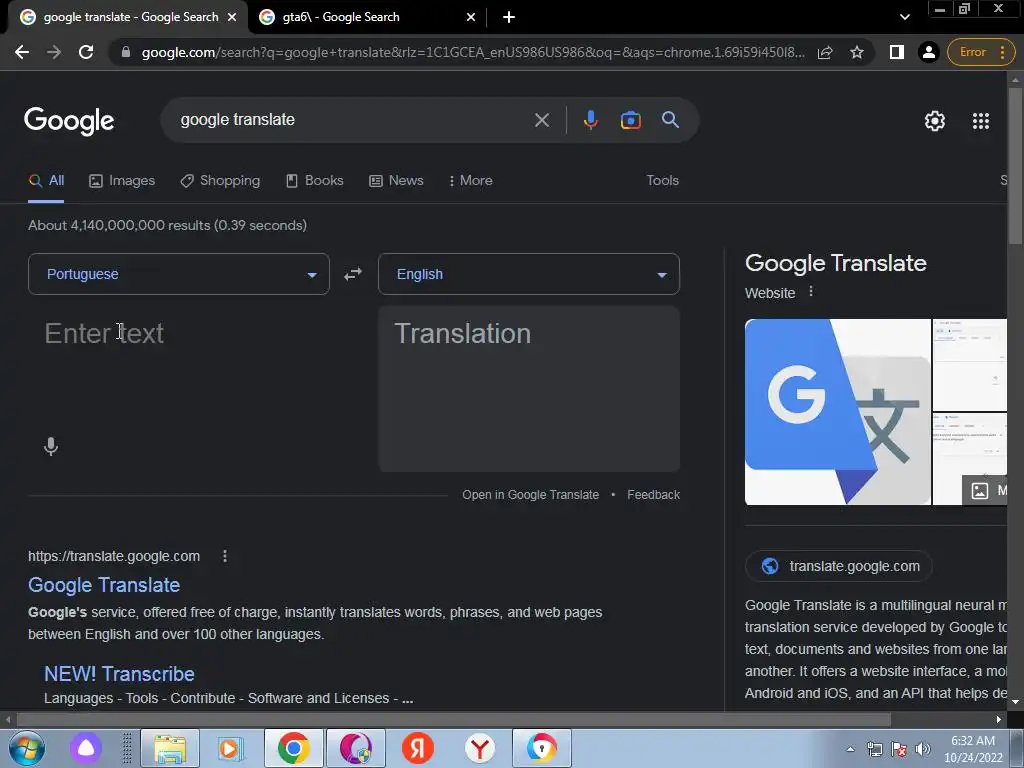
Task: Click the Translation output box
Action: pyautogui.click(x=529, y=389)
